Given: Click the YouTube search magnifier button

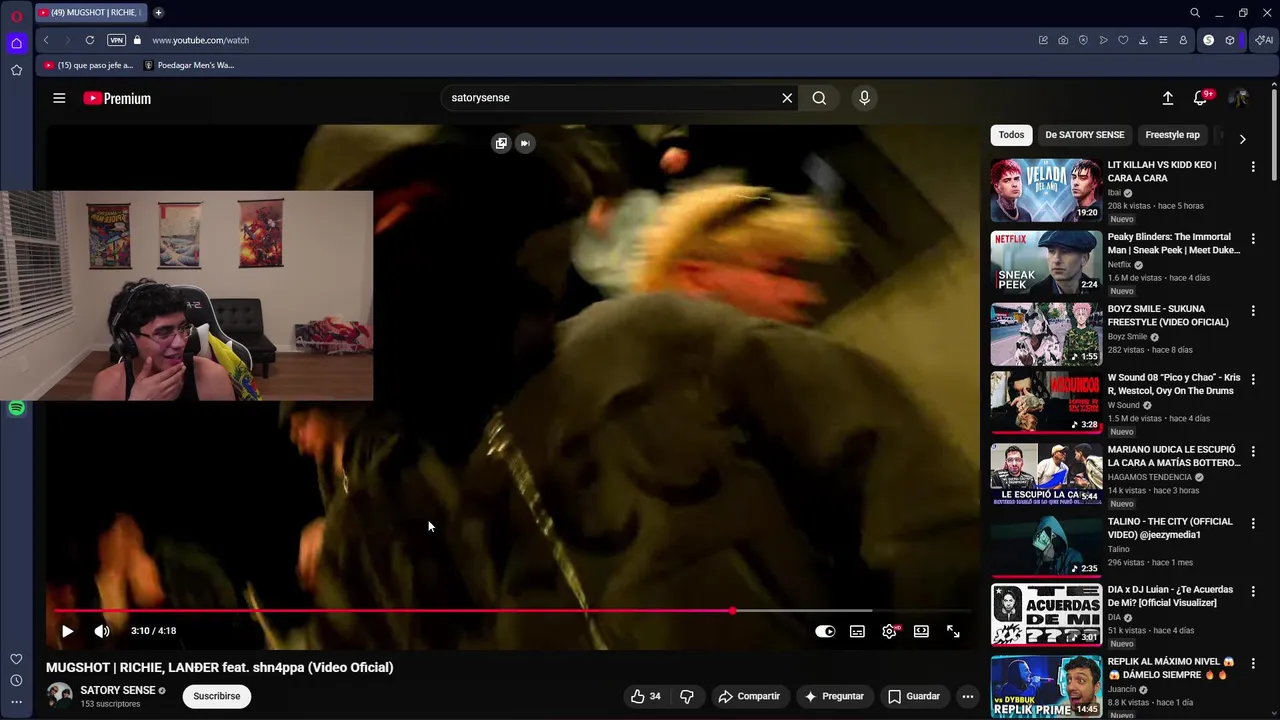Looking at the screenshot, I should [819, 98].
